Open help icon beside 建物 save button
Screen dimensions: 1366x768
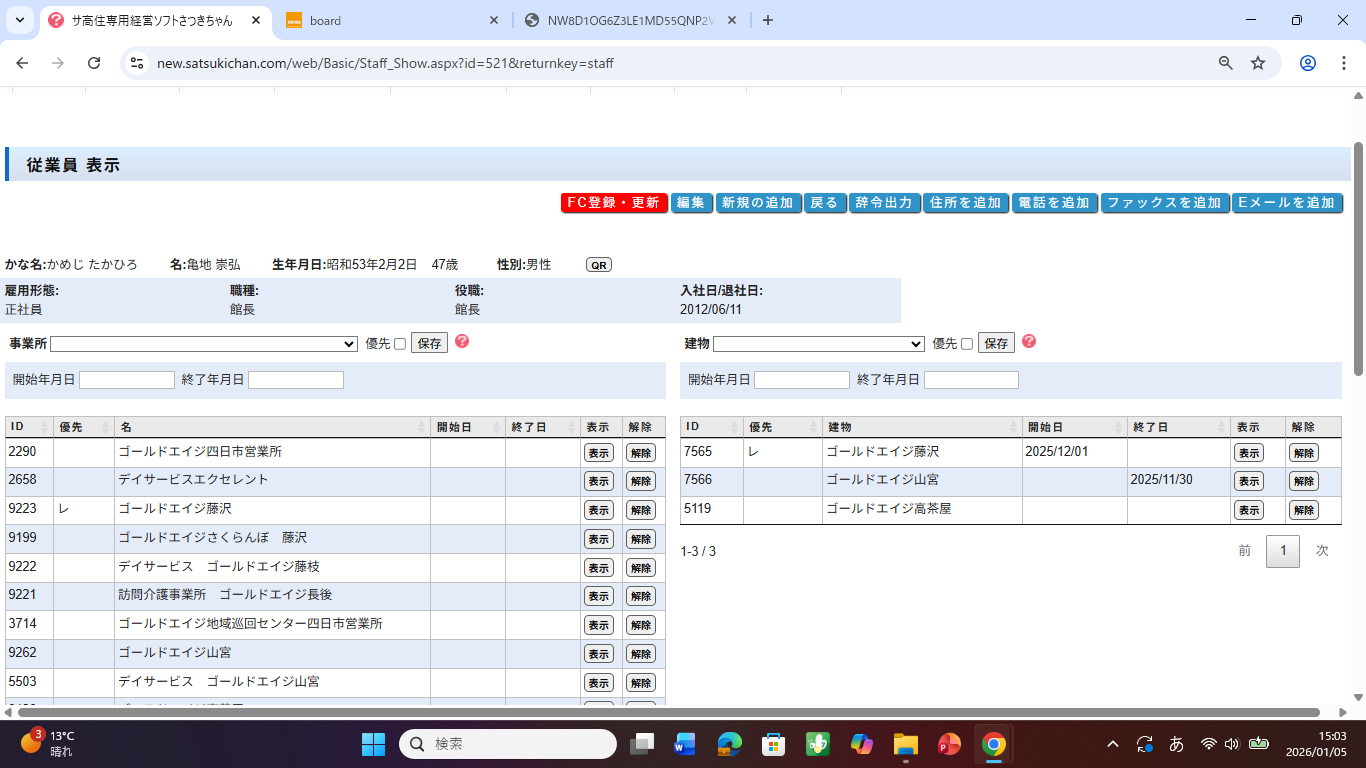(x=1029, y=342)
